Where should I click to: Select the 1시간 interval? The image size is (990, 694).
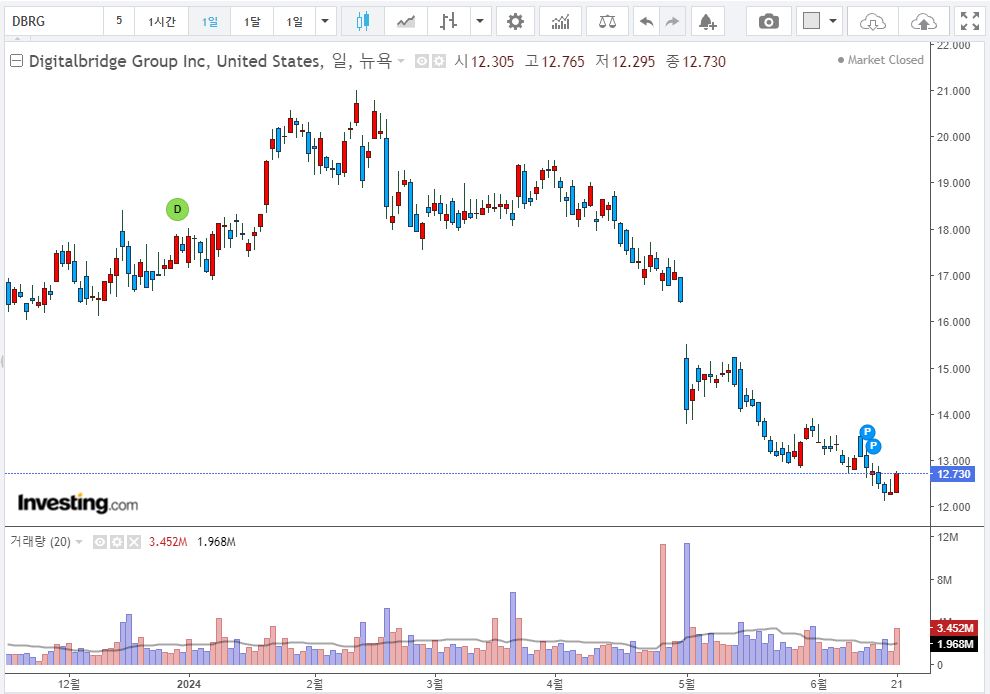click(162, 21)
